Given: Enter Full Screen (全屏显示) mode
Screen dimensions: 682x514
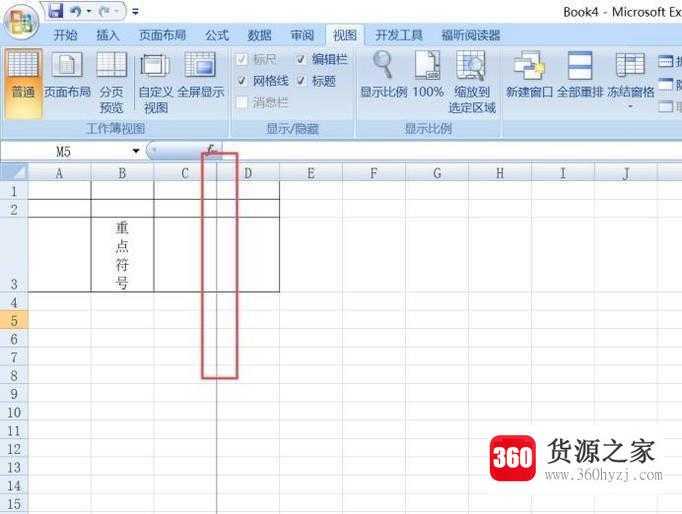Looking at the screenshot, I should pos(201,75).
